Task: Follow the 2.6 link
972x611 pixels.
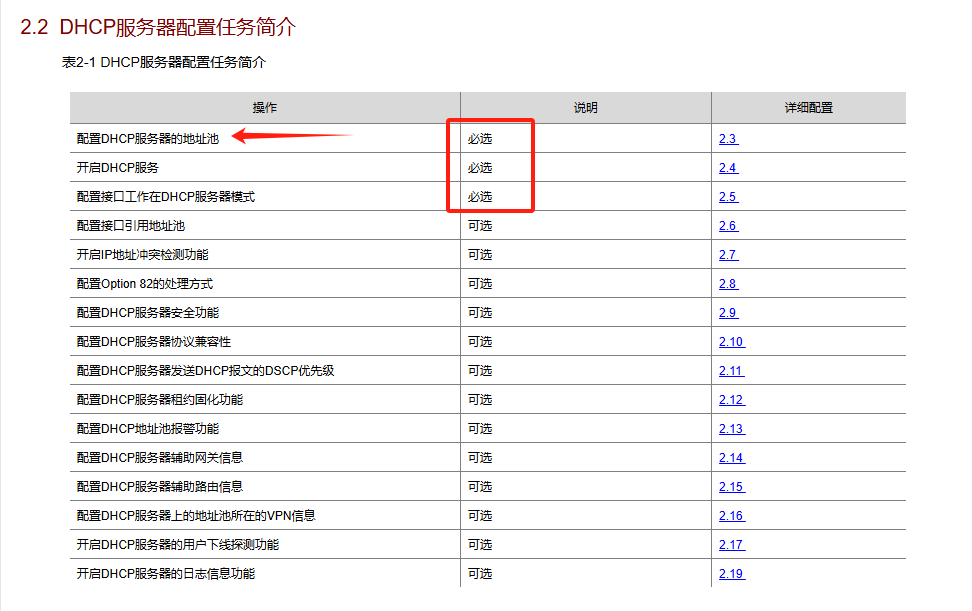Action: 728,226
